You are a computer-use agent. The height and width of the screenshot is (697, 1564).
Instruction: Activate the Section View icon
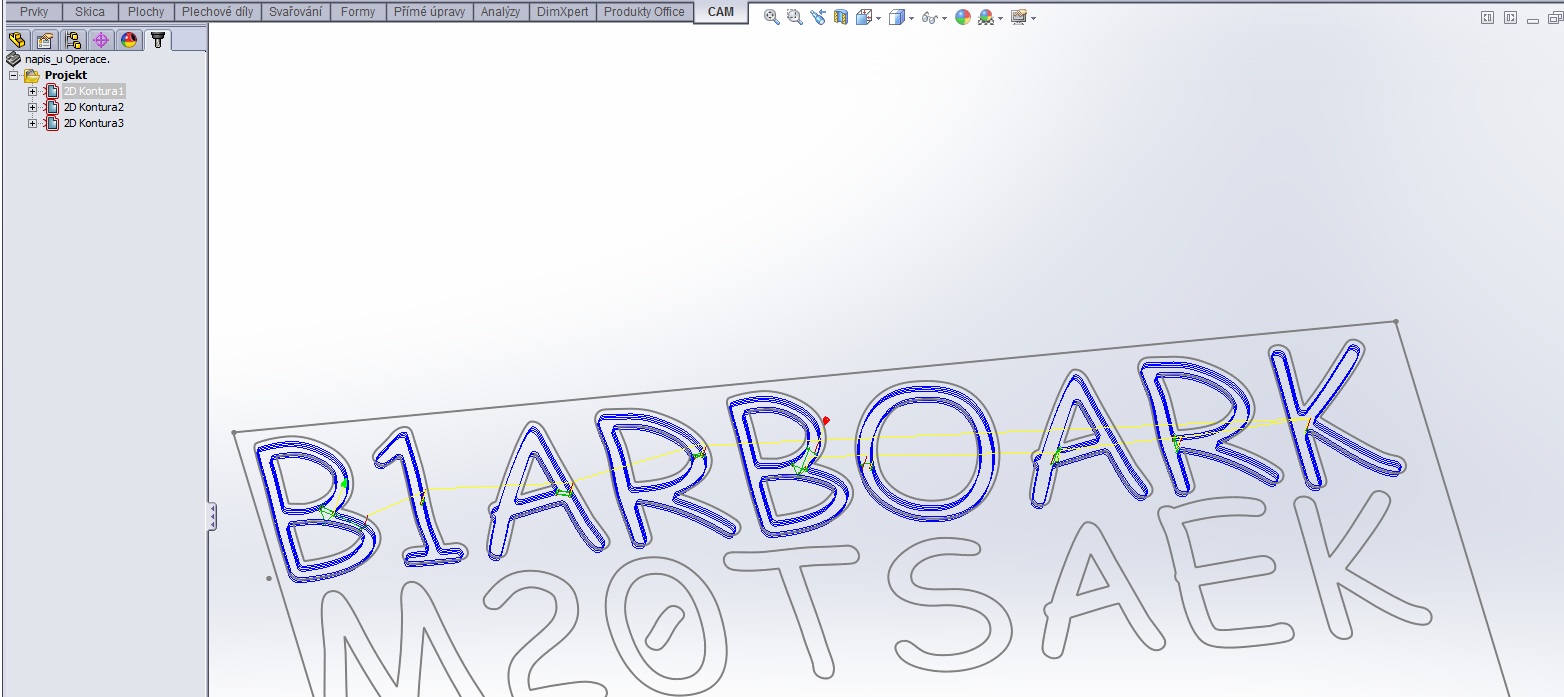(840, 17)
